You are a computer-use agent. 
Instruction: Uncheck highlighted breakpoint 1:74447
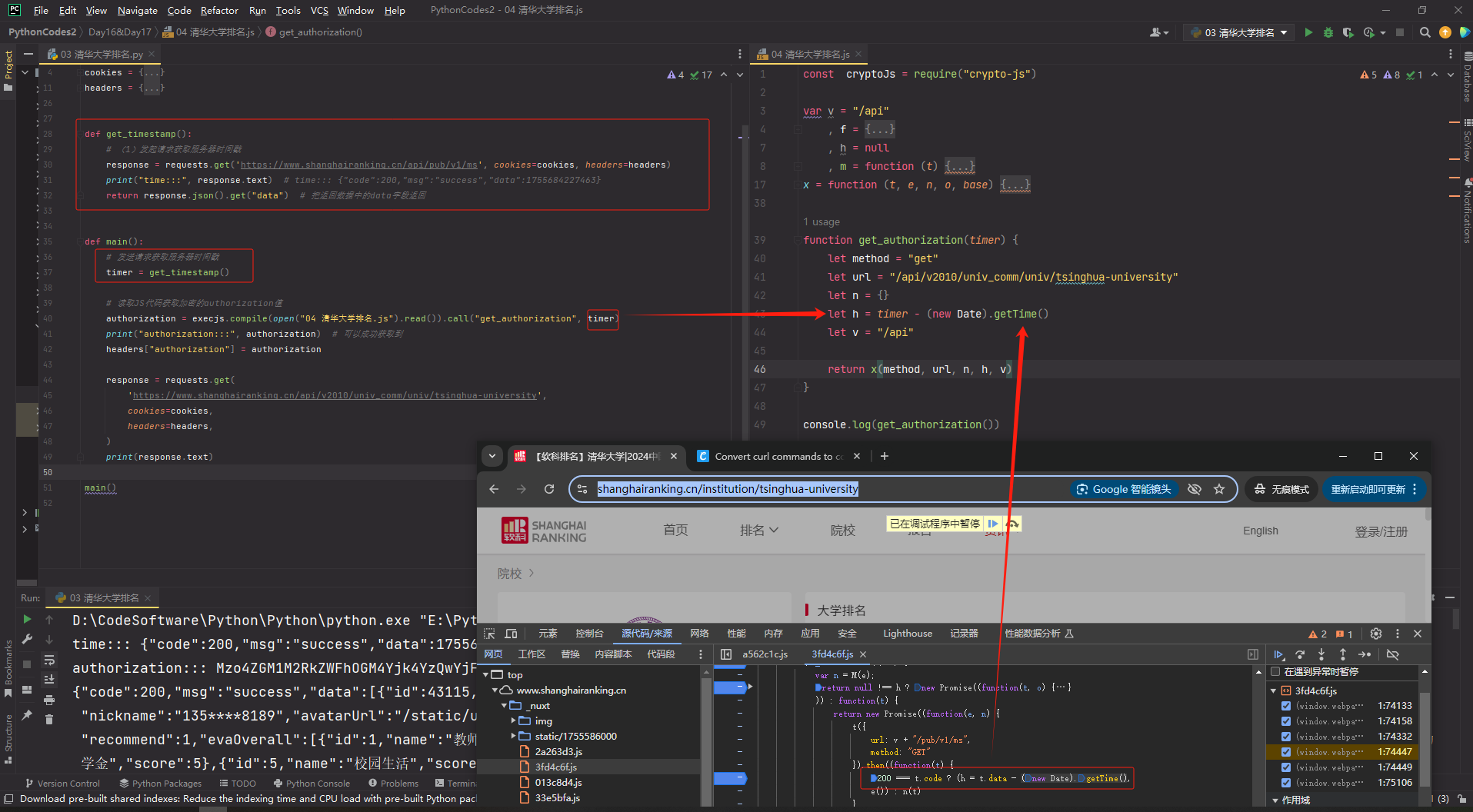(1286, 752)
